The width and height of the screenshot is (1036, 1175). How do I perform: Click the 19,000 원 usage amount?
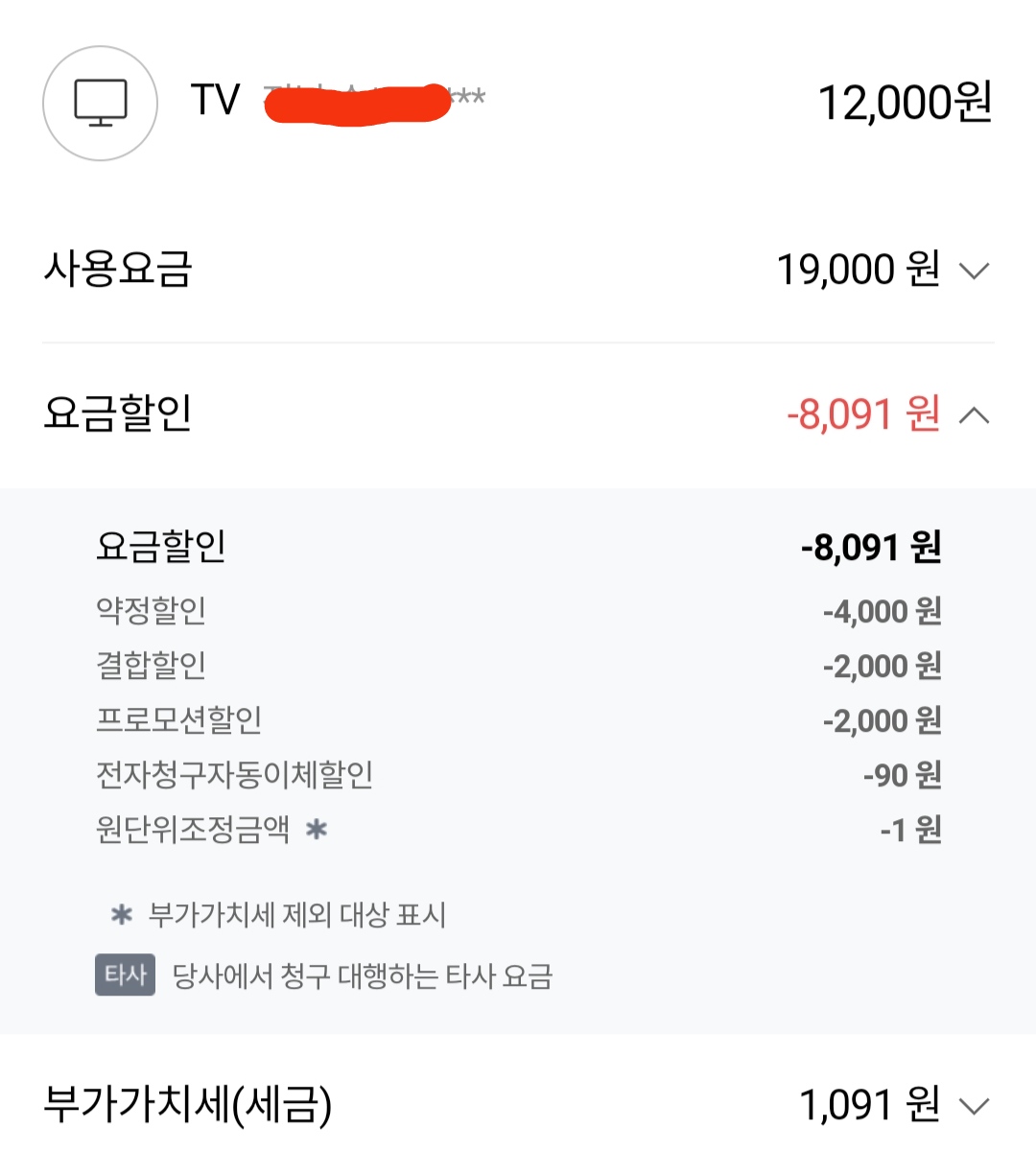pyautogui.click(x=858, y=270)
